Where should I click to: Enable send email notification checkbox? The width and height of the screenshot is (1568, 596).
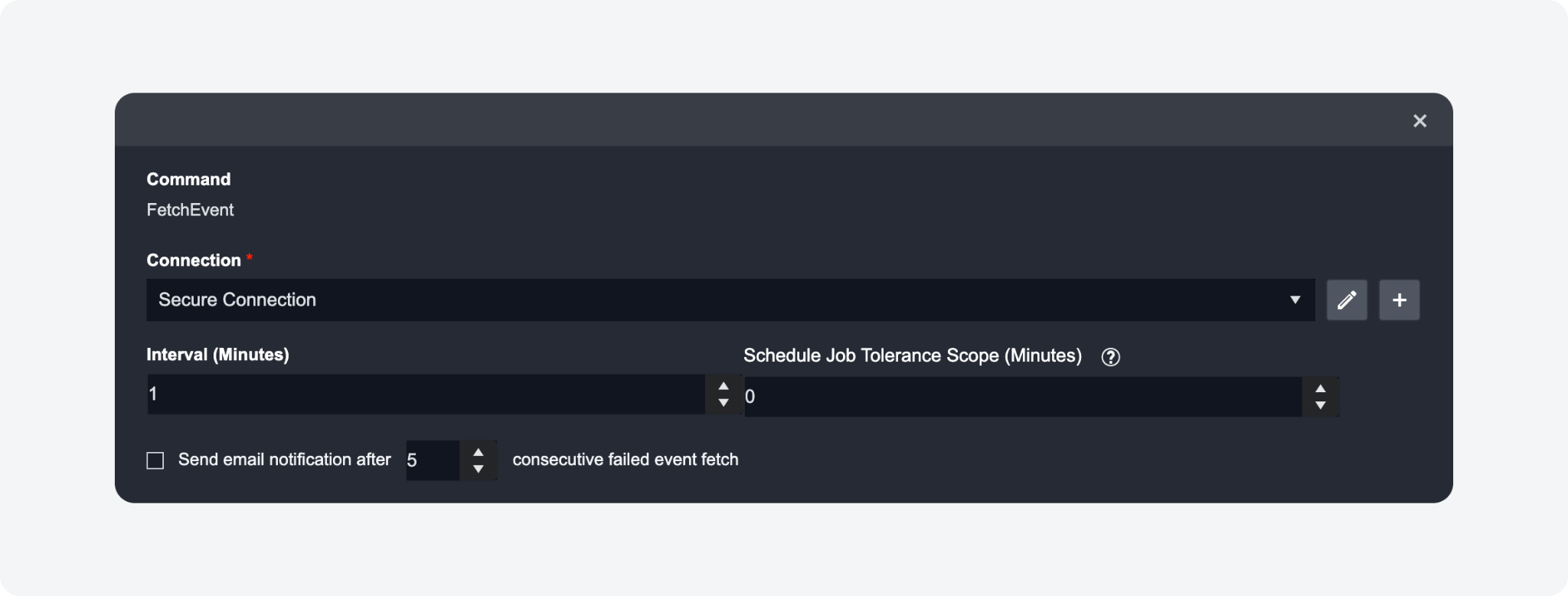155,460
